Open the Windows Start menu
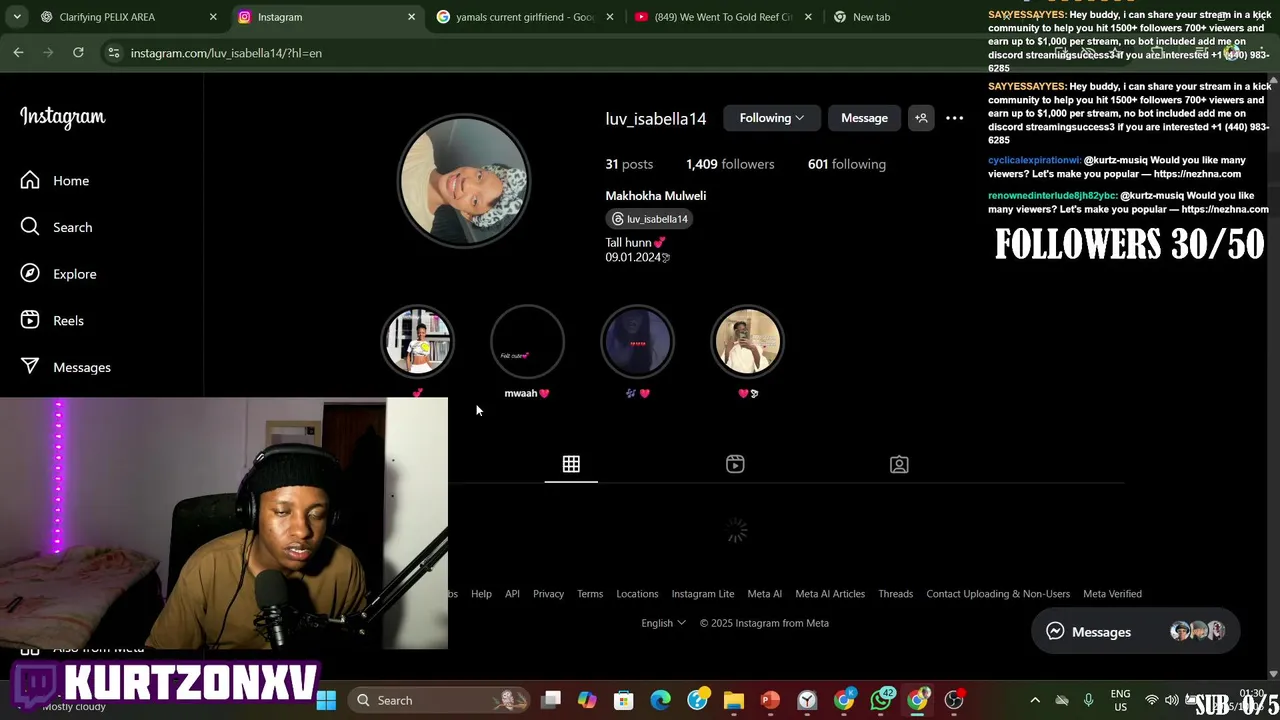 pos(326,701)
